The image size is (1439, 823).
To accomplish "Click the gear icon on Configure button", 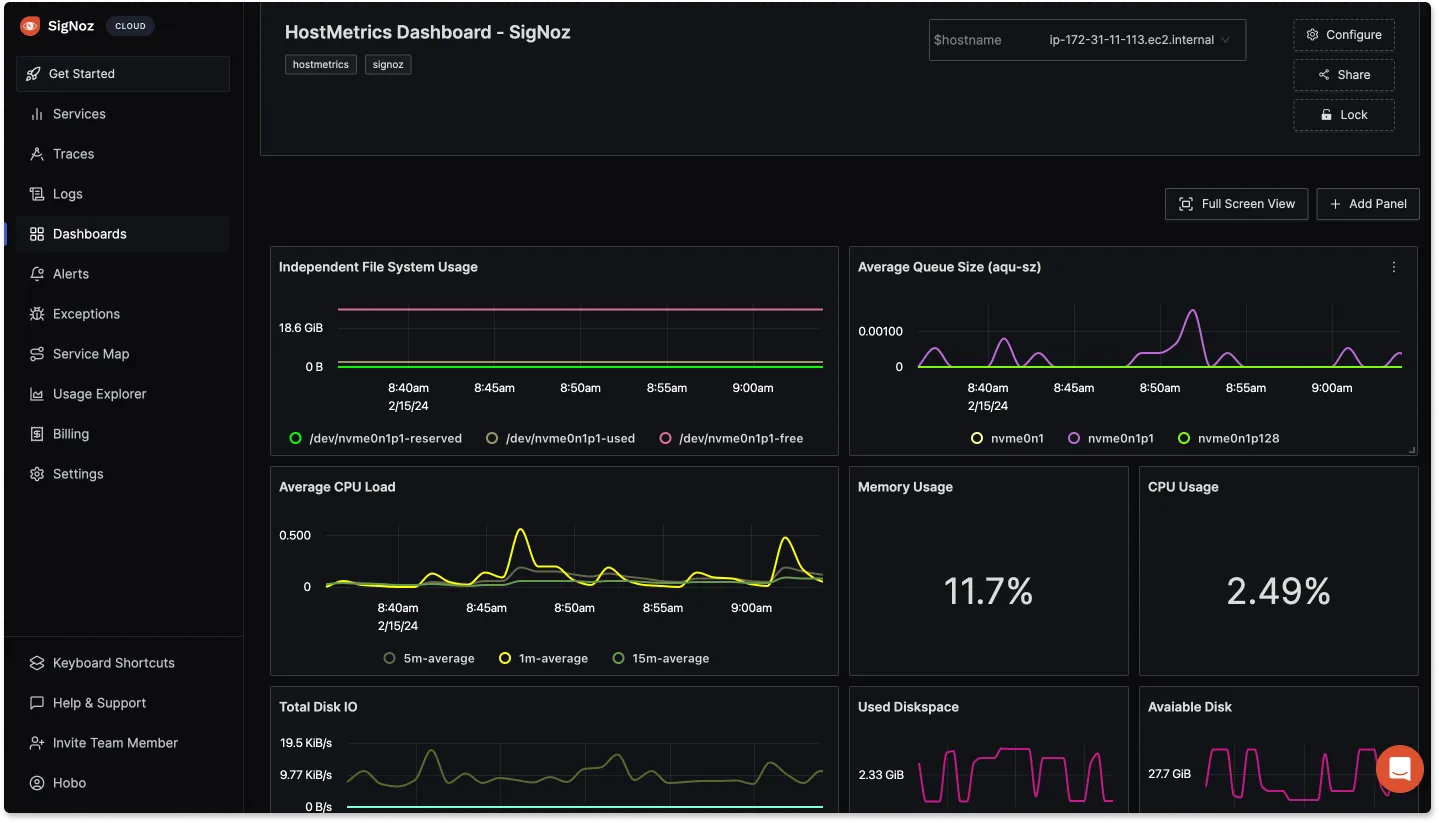I will 1313,35.
